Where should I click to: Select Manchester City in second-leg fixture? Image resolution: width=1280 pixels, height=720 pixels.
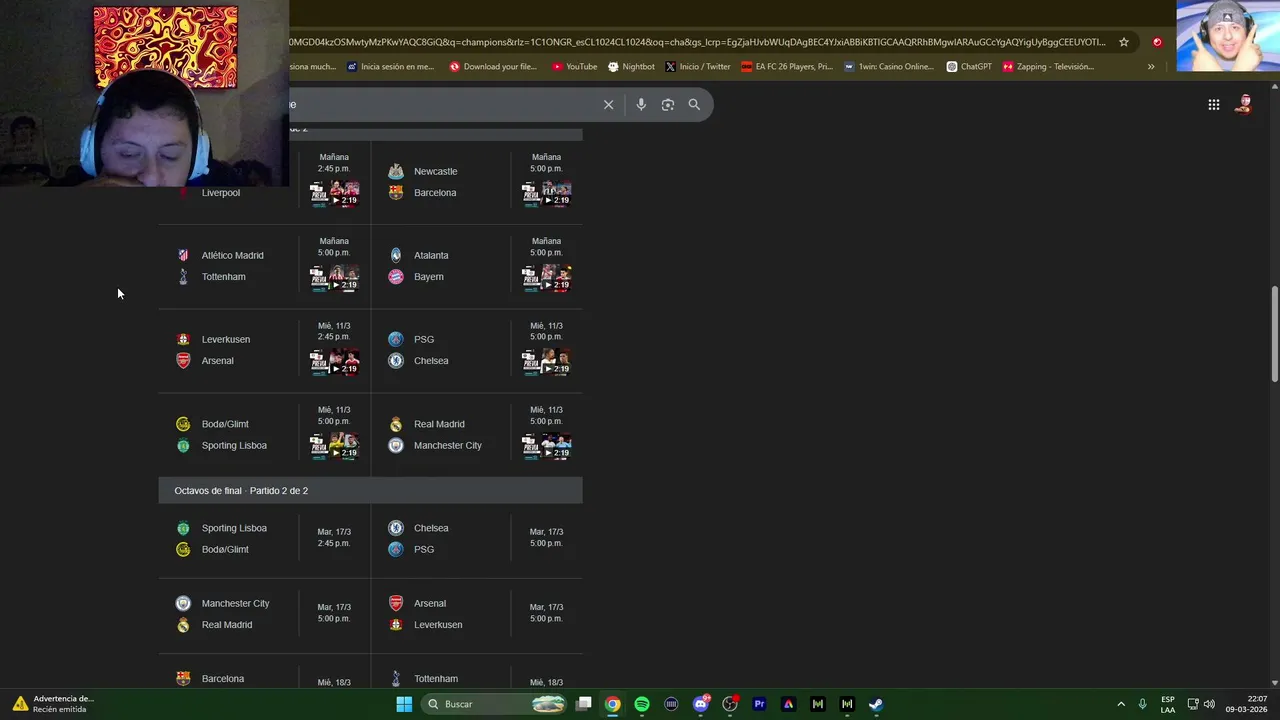[236, 603]
